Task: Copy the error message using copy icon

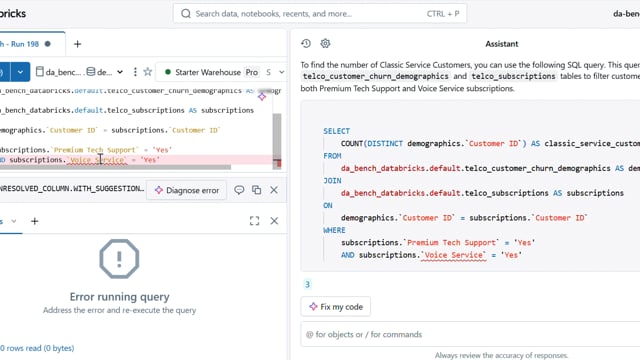Action: click(256, 190)
